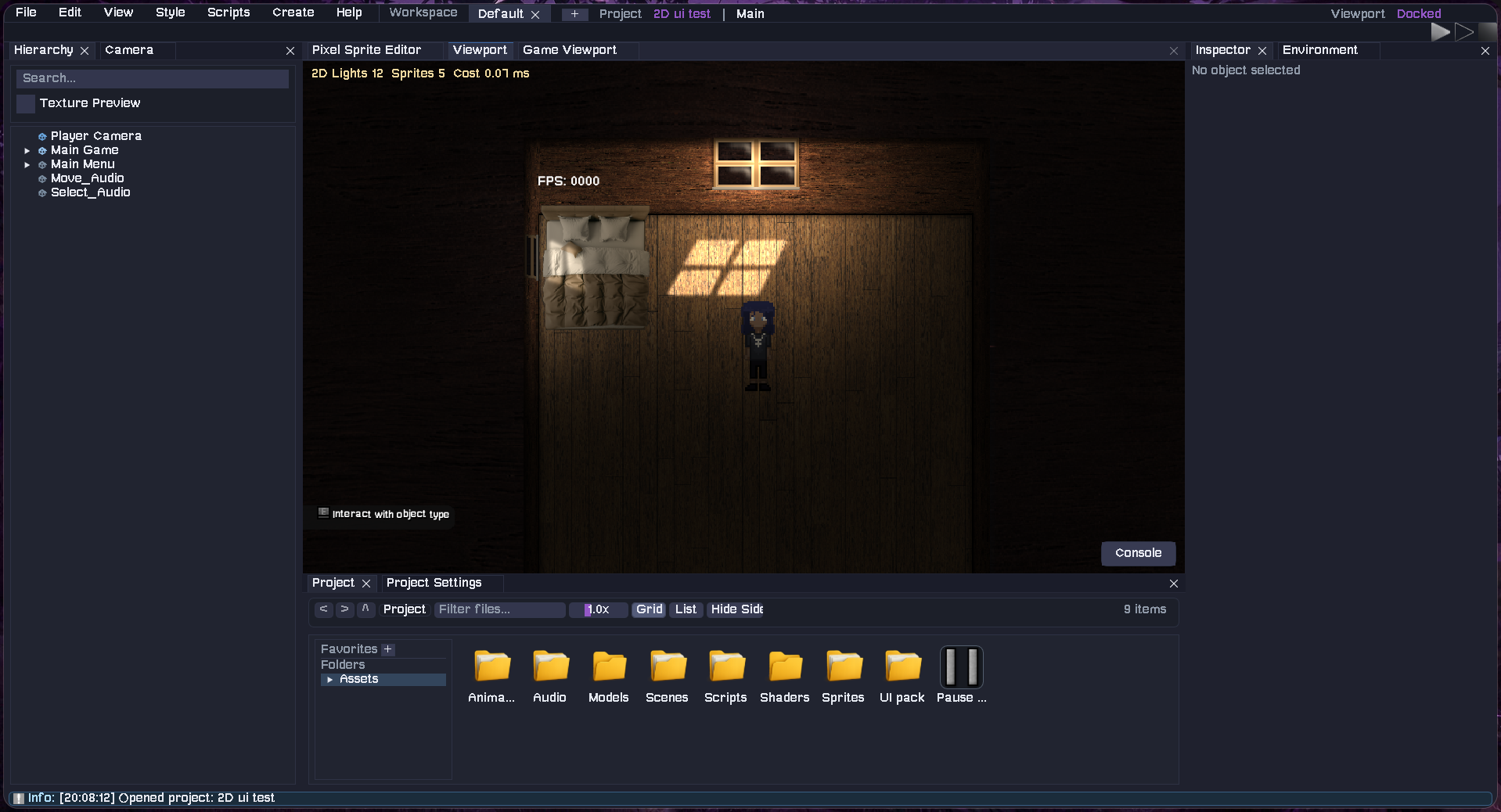The image size is (1501, 812).
Task: Expand the Main Menu hierarchy node
Action: [x=28, y=164]
